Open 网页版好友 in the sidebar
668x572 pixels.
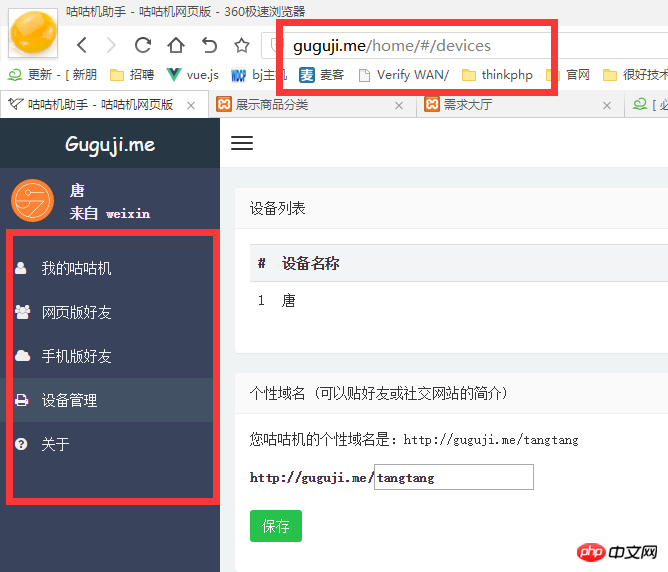[110, 312]
